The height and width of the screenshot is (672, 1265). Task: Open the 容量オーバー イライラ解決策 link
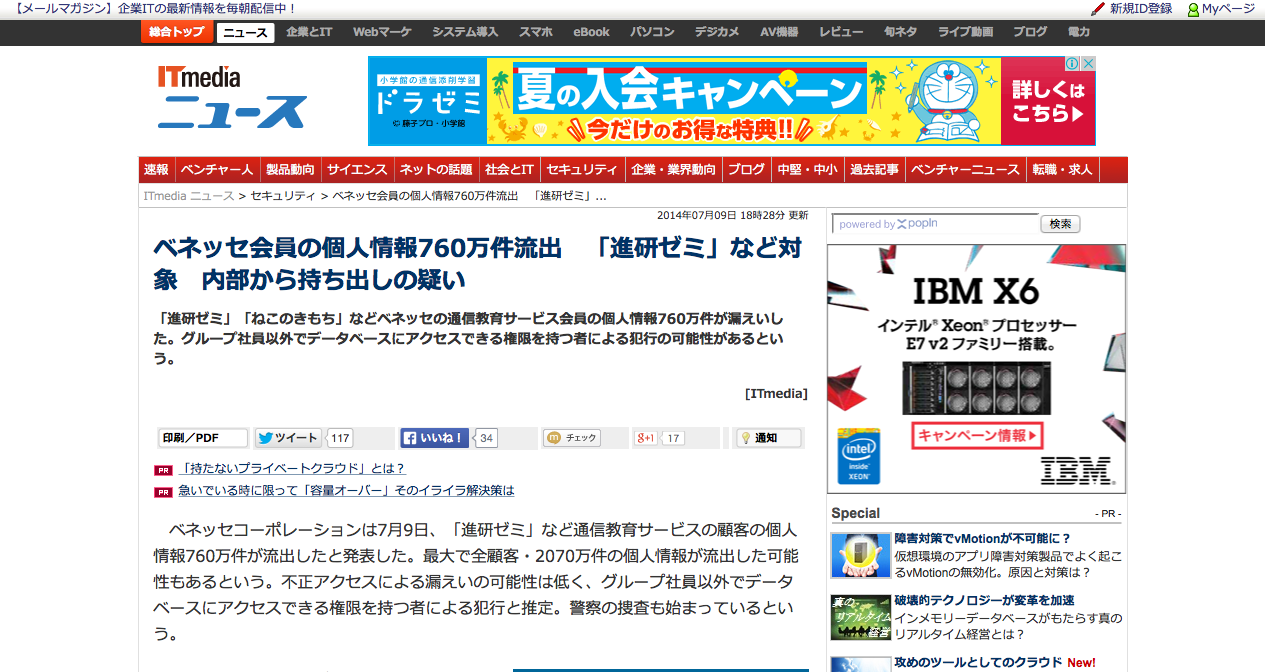pyautogui.click(x=346, y=491)
